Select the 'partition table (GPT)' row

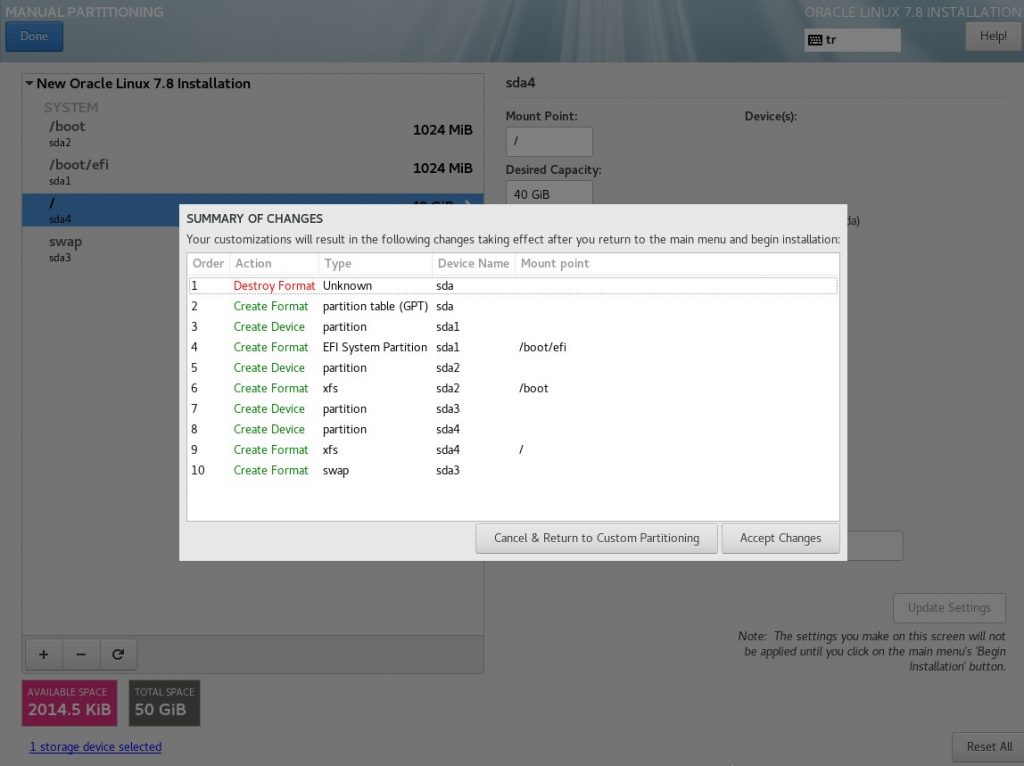click(x=513, y=306)
